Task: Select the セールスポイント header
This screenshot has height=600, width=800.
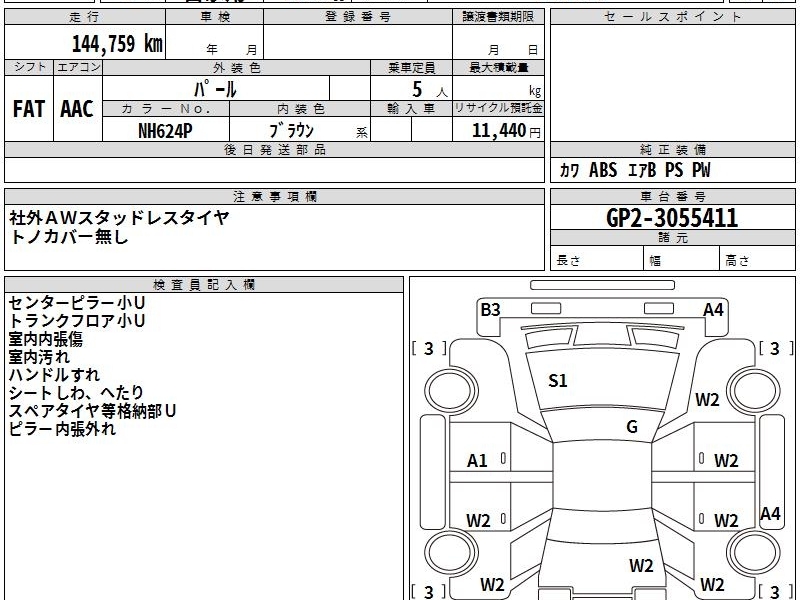Action: (x=672, y=17)
